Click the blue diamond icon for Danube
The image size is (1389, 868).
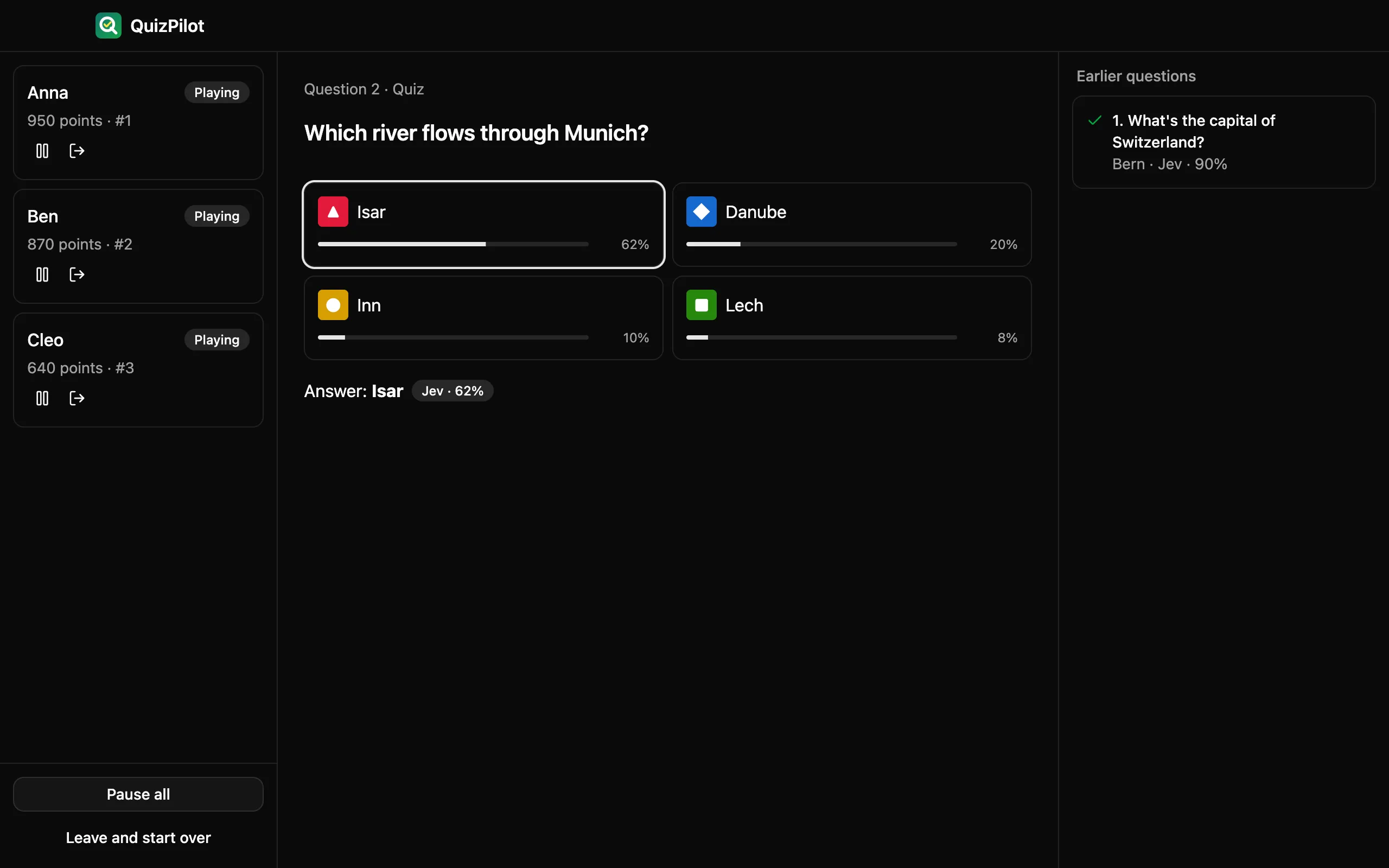point(702,212)
